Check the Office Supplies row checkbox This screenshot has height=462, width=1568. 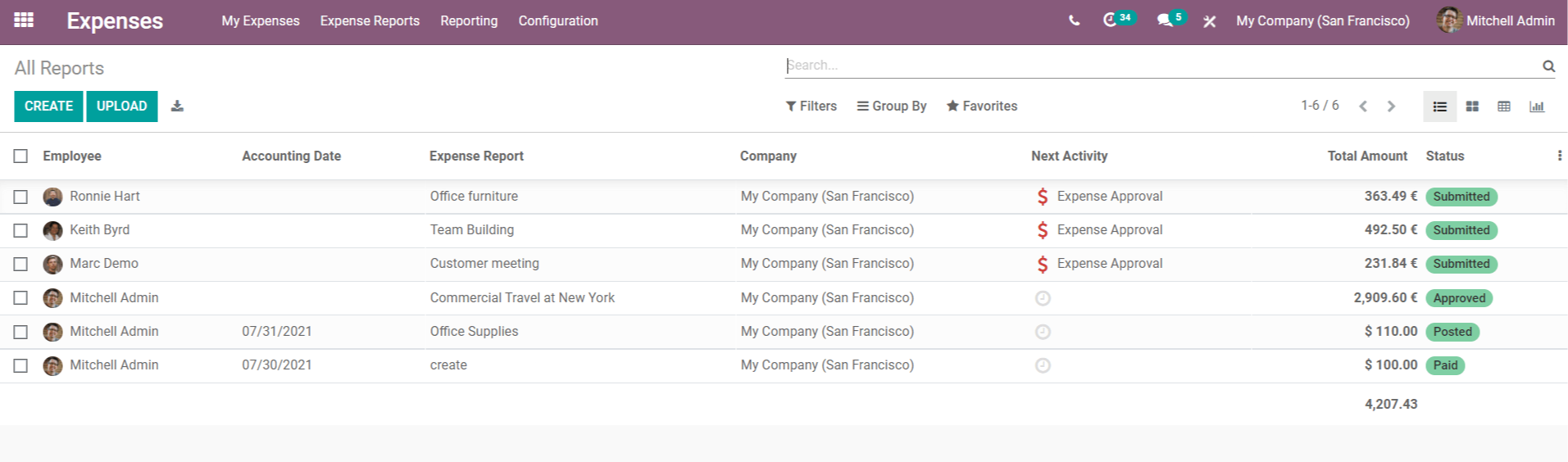pyautogui.click(x=20, y=332)
